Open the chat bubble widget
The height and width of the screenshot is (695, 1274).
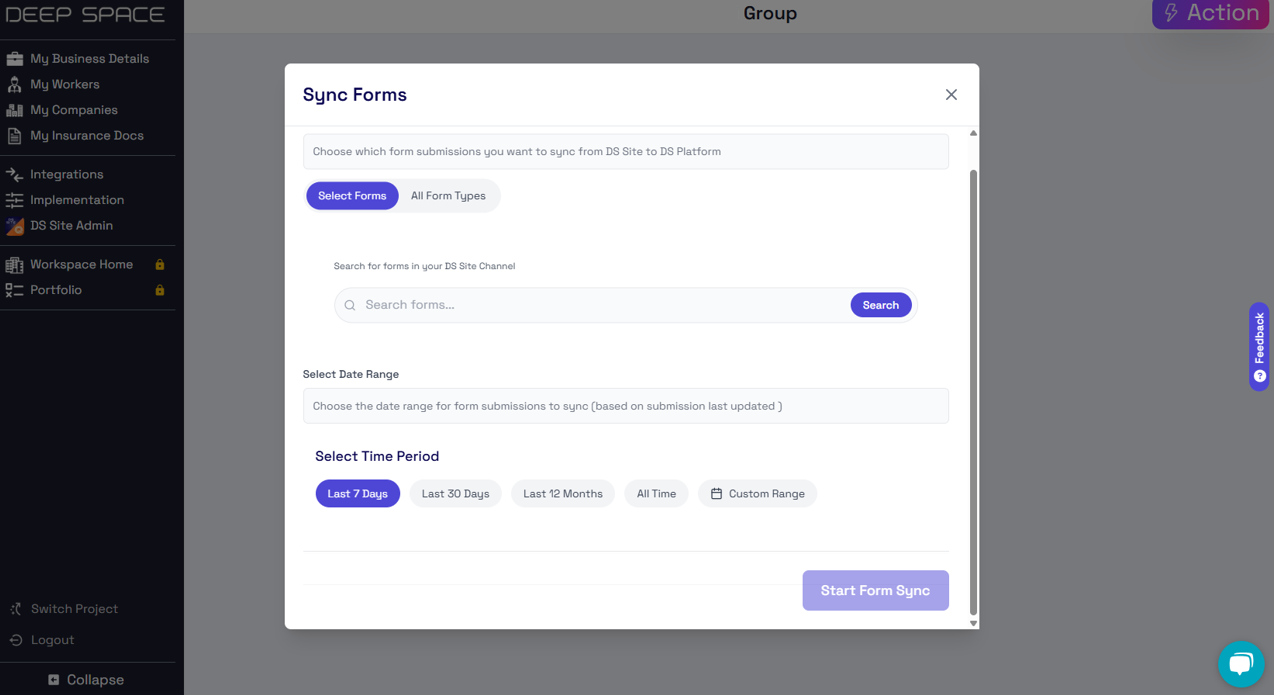tap(1241, 664)
